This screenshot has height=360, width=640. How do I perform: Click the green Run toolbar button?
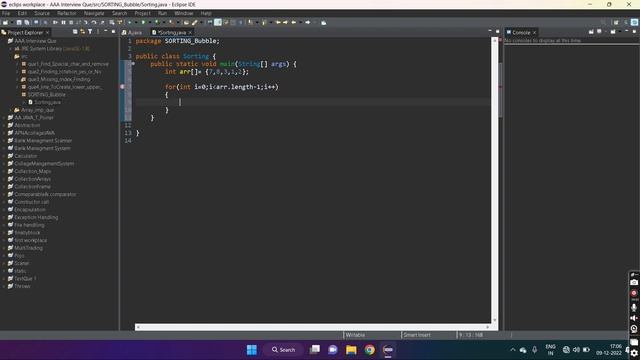tap(143, 22)
